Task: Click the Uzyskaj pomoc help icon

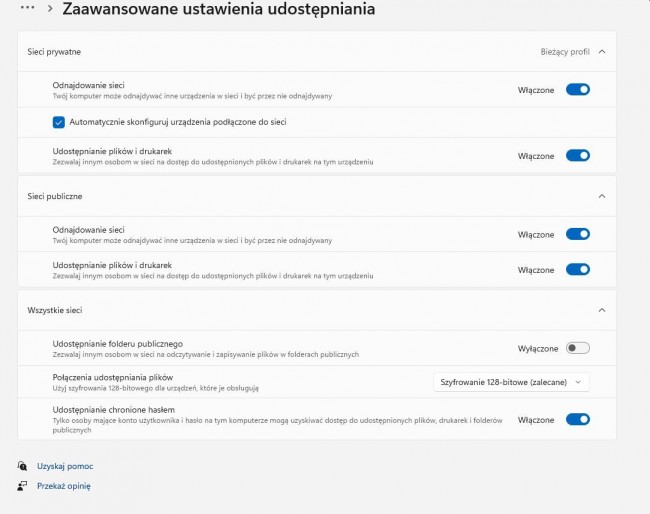Action: click(x=22, y=466)
